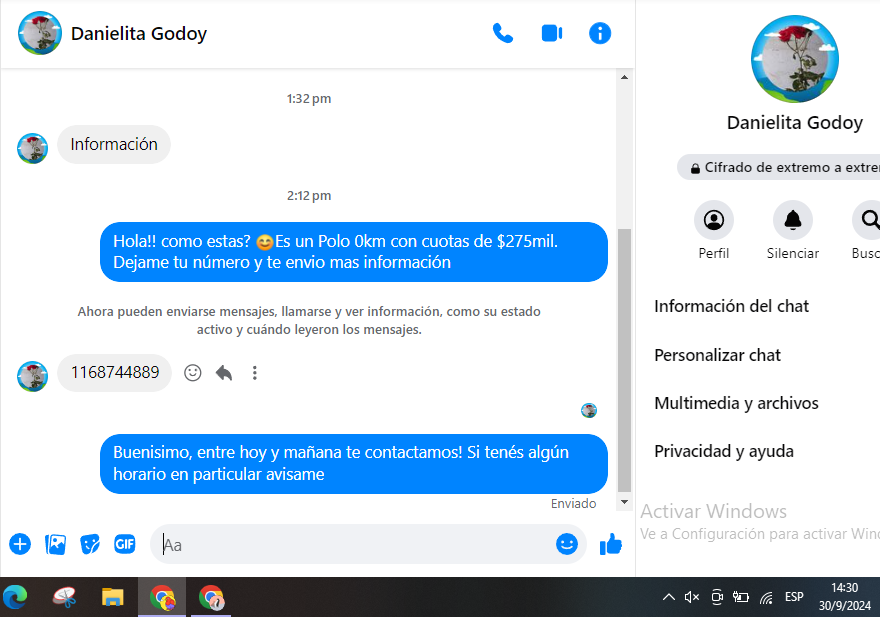Viewport: 880px width, 617px height.
Task: Open the Multimedia y archivos section
Action: (x=736, y=403)
